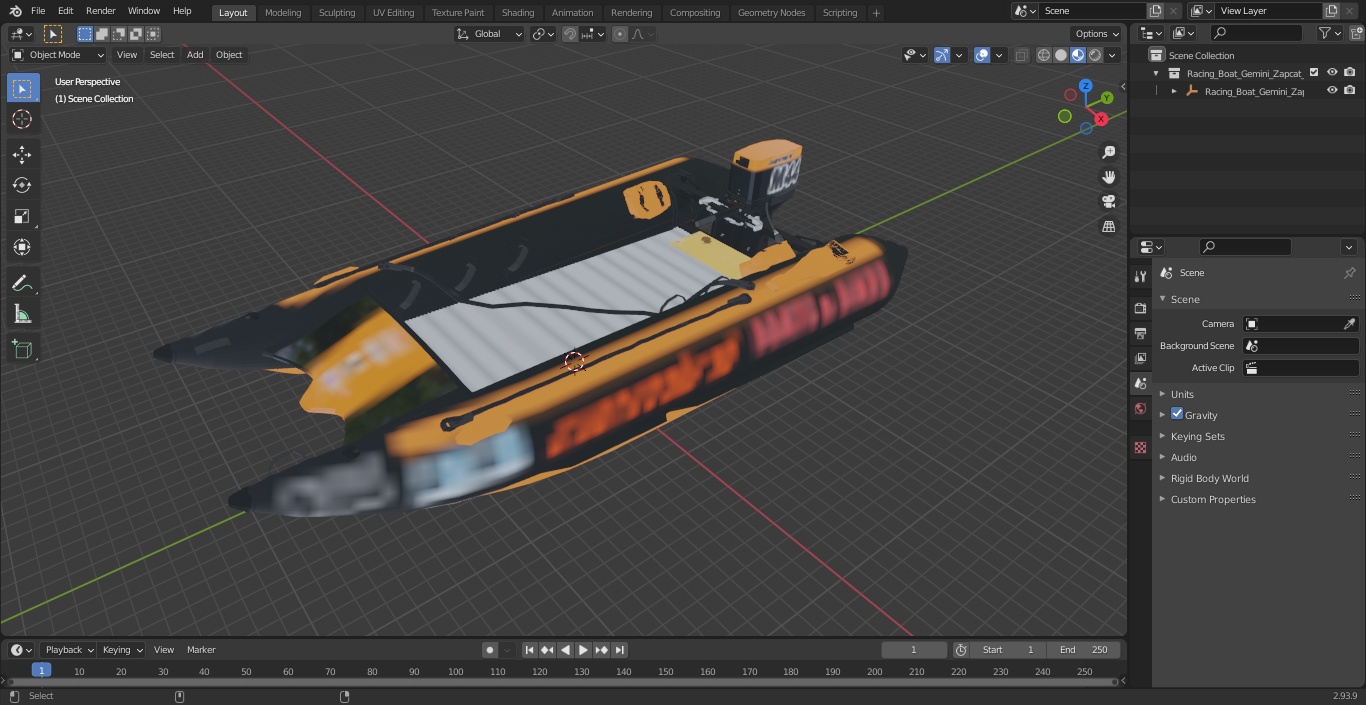Switch to the Modeling workspace tab

coord(283,12)
